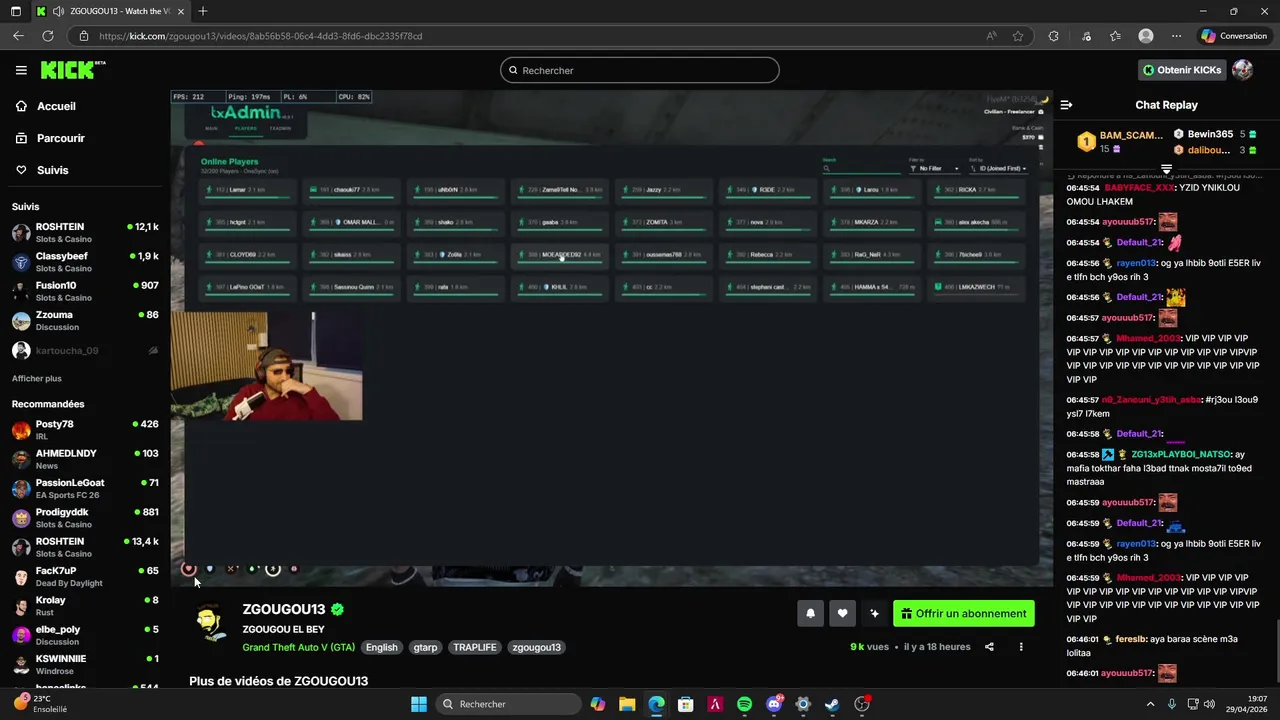Open offline channel kartoucha_09
This screenshot has height=720, width=1280.
tap(85, 351)
